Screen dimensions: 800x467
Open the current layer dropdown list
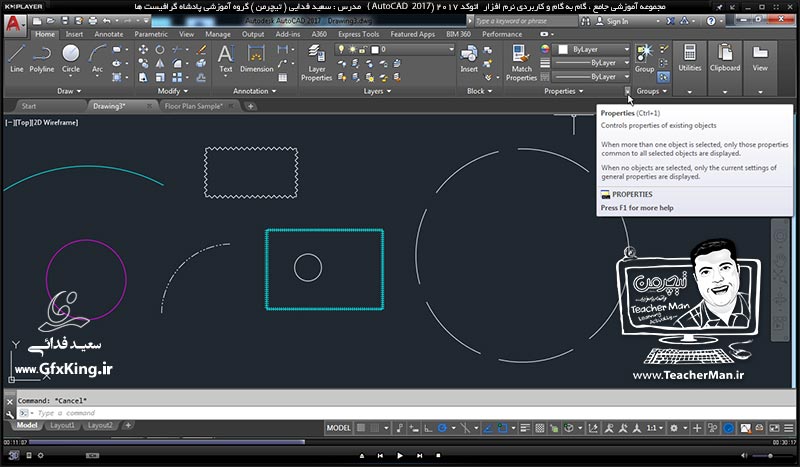coord(395,50)
